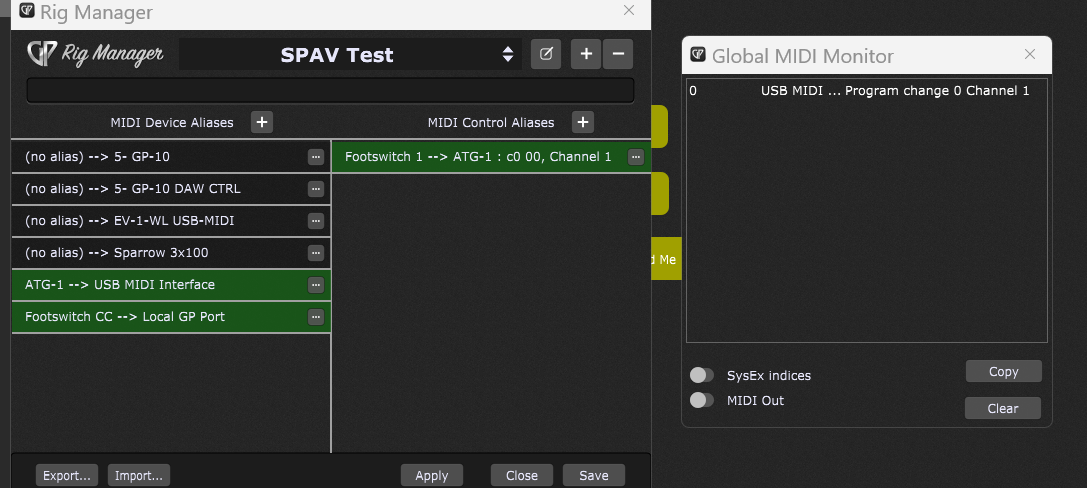Image resolution: width=1087 pixels, height=488 pixels.
Task: Select Footswitch CC --> Local GP Port row
Action: [171, 317]
